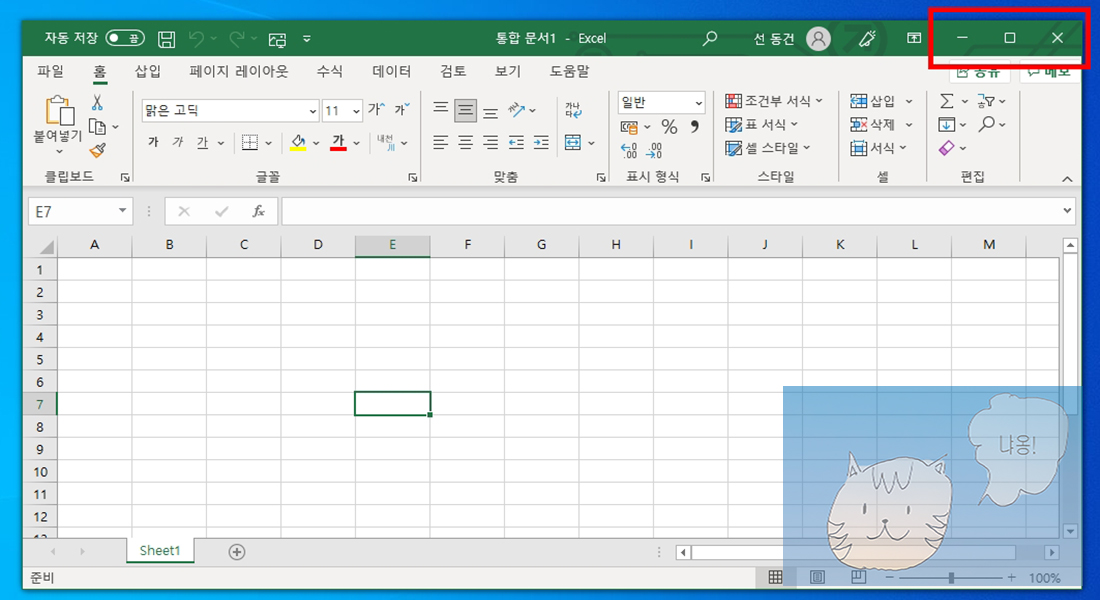Screen dimensions: 1100x600
Task: Open the 데이터 tab
Action: (x=391, y=71)
